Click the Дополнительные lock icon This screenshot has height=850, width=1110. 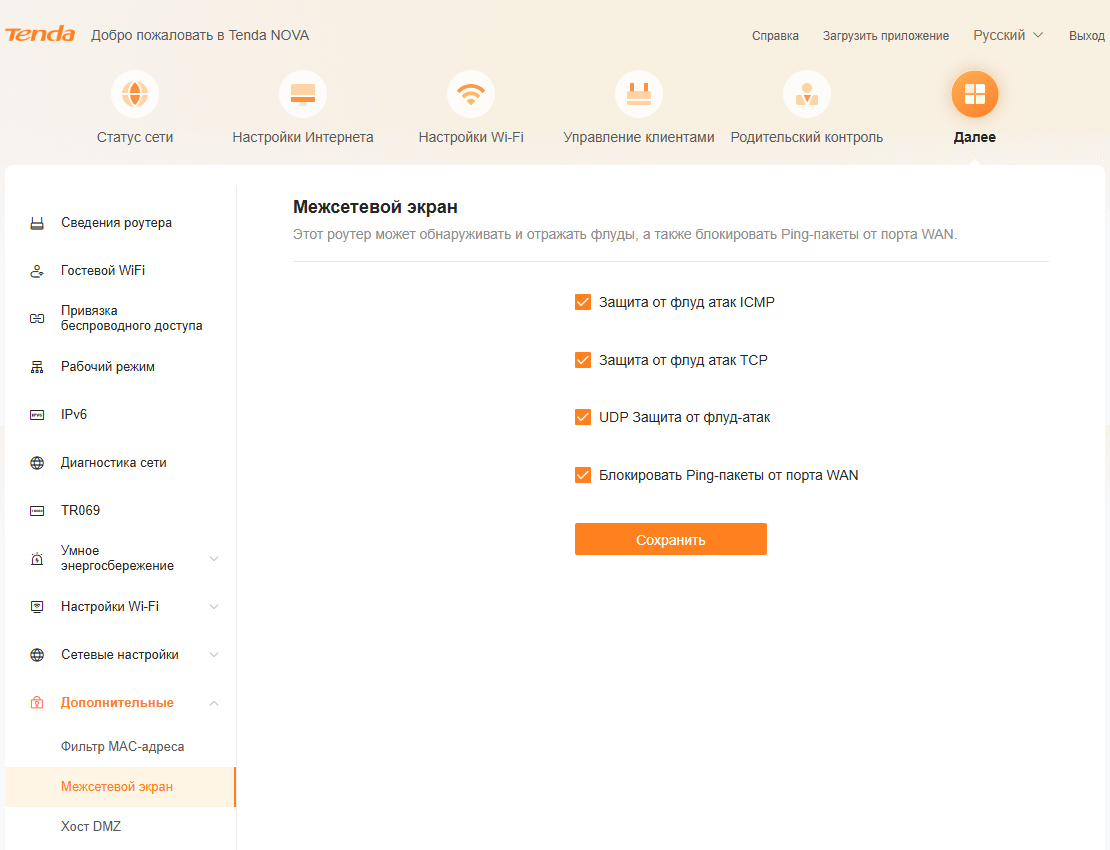click(x=37, y=703)
